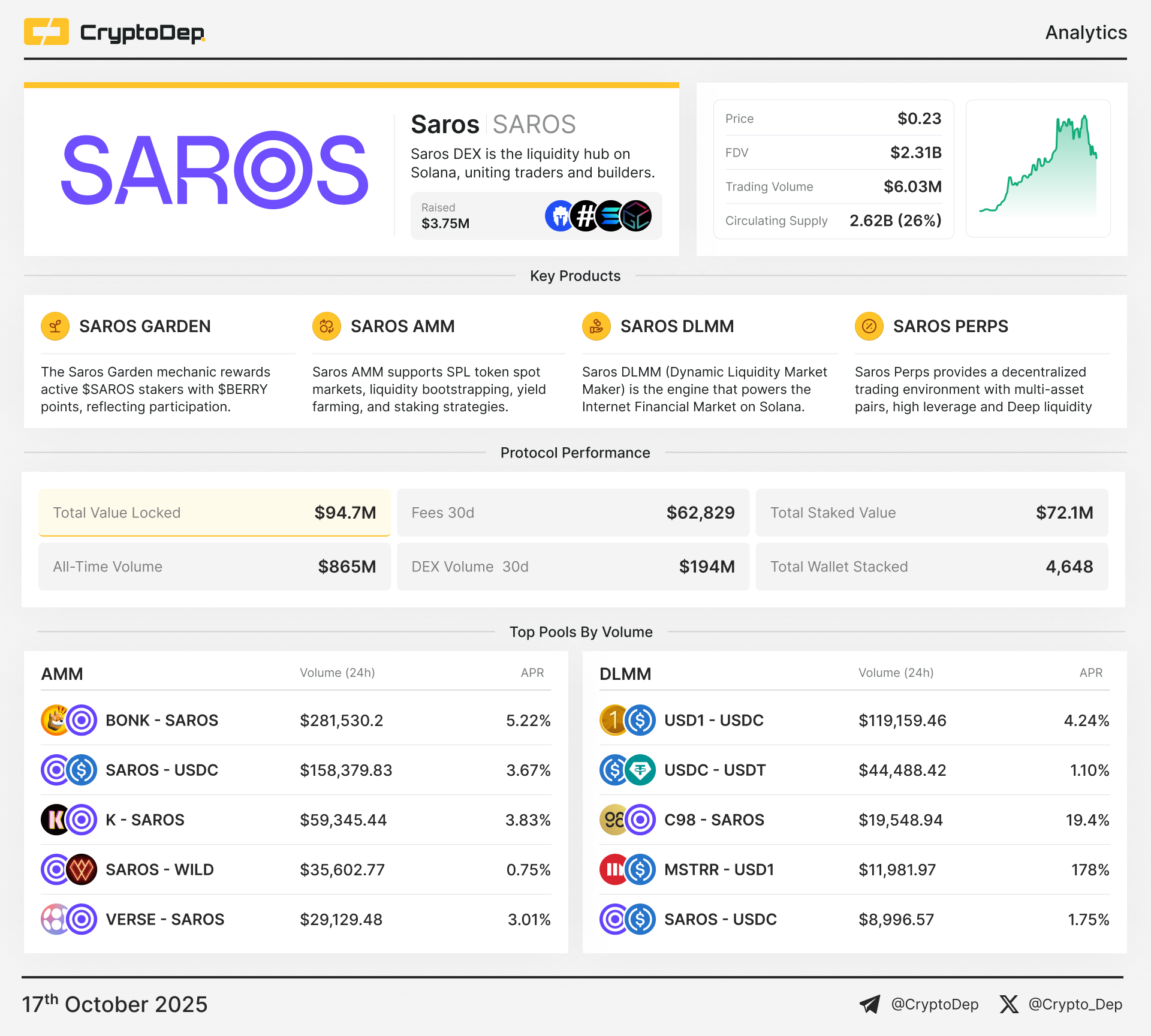This screenshot has height=1036, width=1151.
Task: Click the Saros Perps gauge icon
Action: click(x=869, y=326)
